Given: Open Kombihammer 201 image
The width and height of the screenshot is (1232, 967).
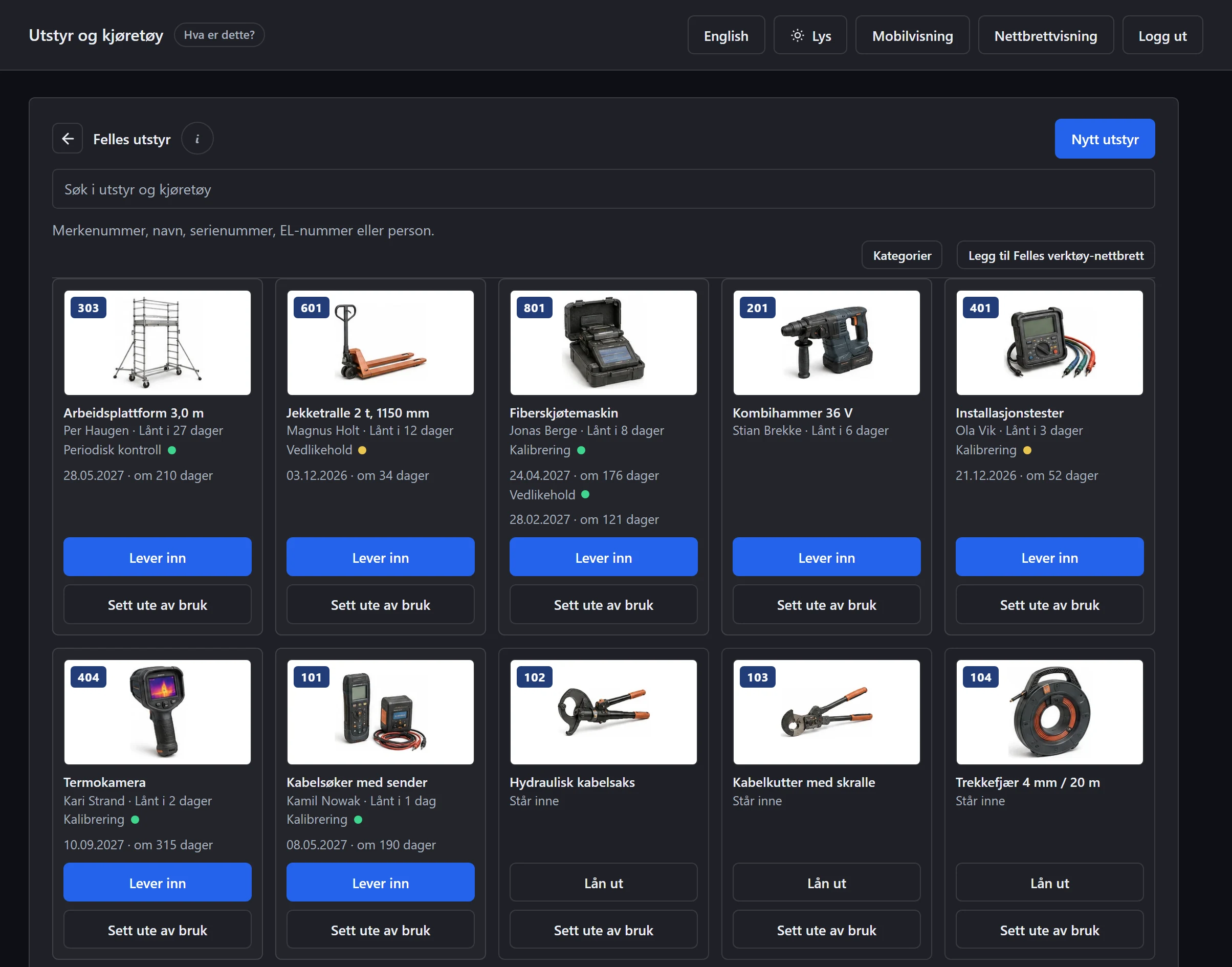Looking at the screenshot, I should (827, 343).
